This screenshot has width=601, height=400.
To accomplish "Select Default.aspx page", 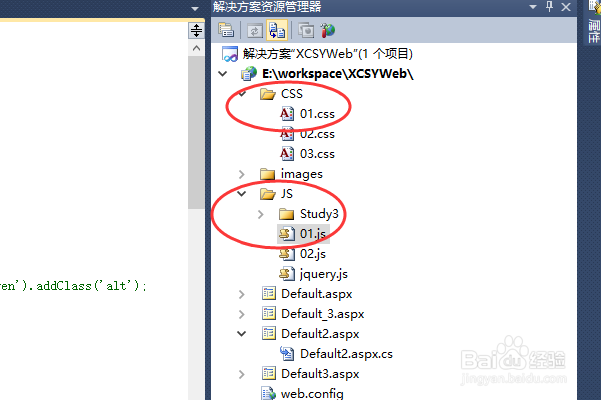I will point(317,294).
